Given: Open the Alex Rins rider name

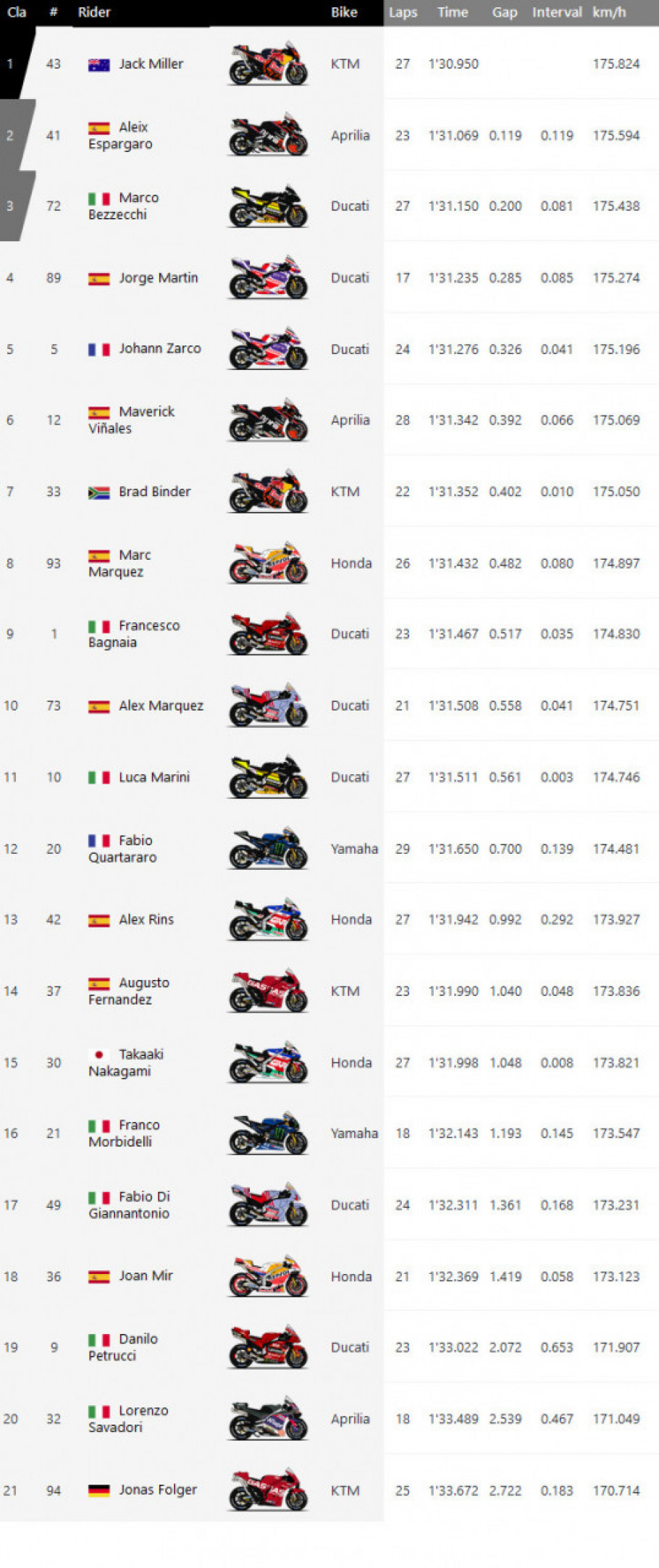Looking at the screenshot, I should pos(146,919).
